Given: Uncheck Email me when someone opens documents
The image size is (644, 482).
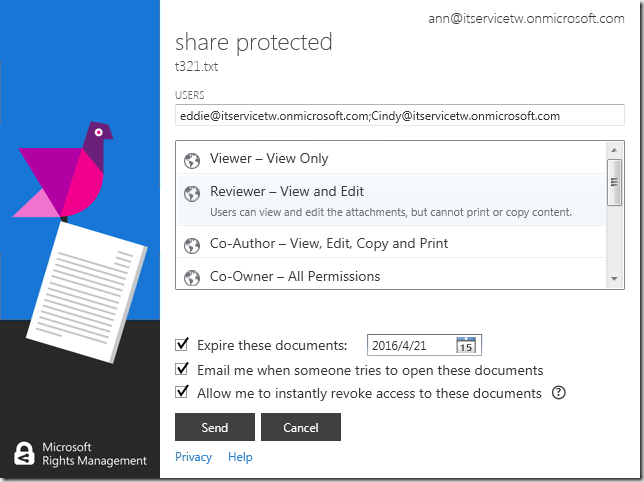Looking at the screenshot, I should click(x=182, y=369).
